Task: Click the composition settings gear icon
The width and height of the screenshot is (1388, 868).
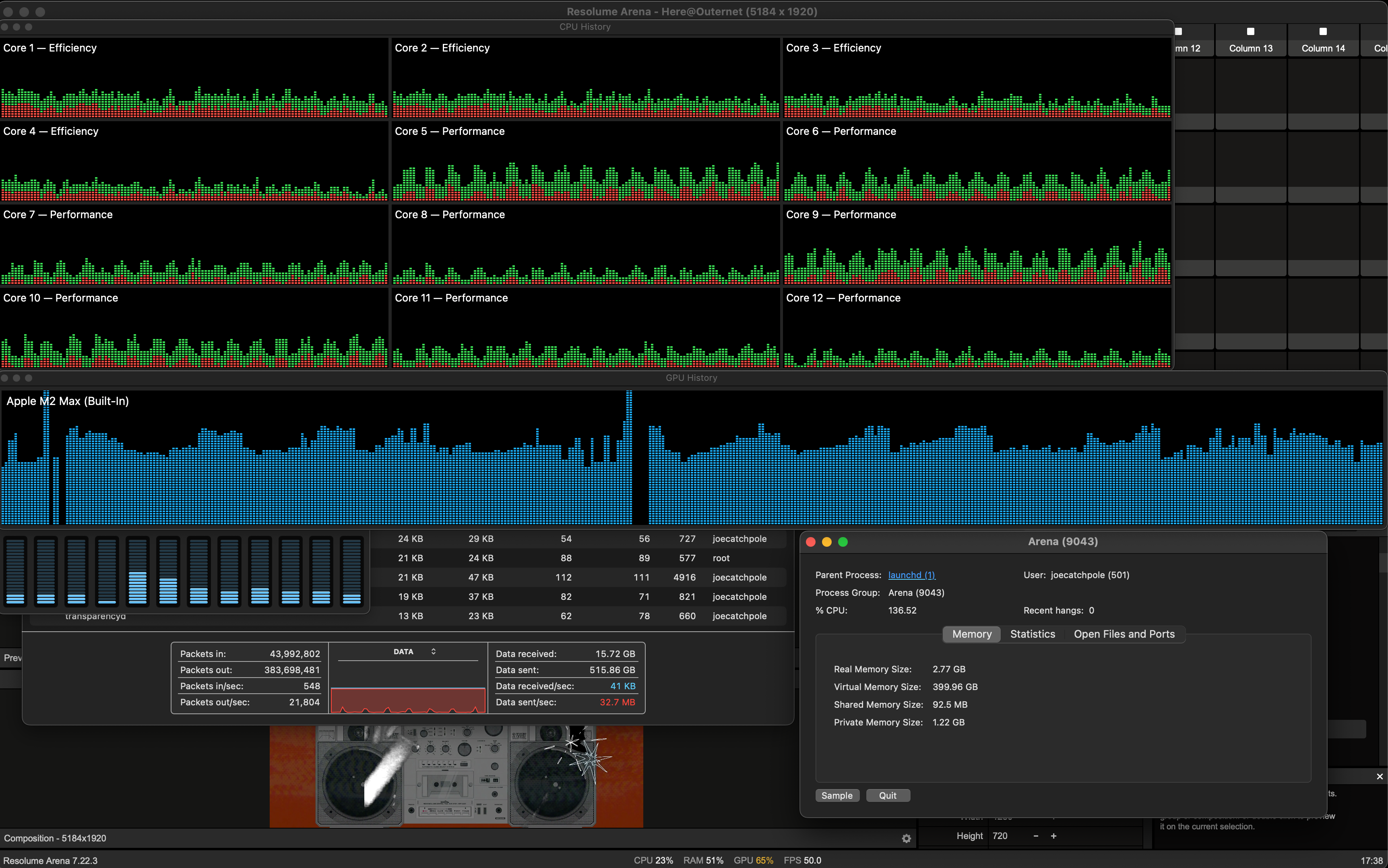Action: pyautogui.click(x=907, y=839)
